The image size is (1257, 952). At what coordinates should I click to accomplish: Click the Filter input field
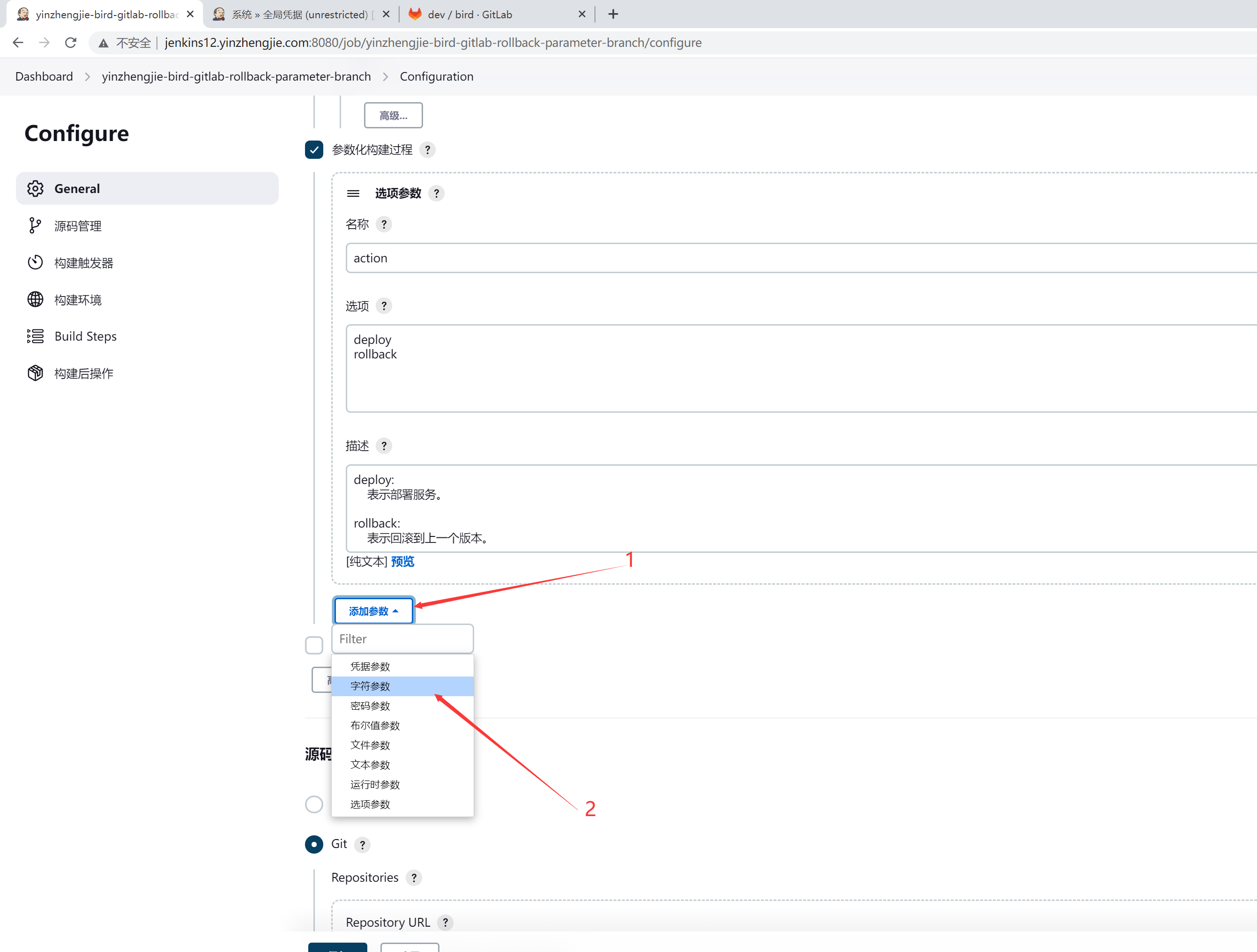pyautogui.click(x=402, y=640)
